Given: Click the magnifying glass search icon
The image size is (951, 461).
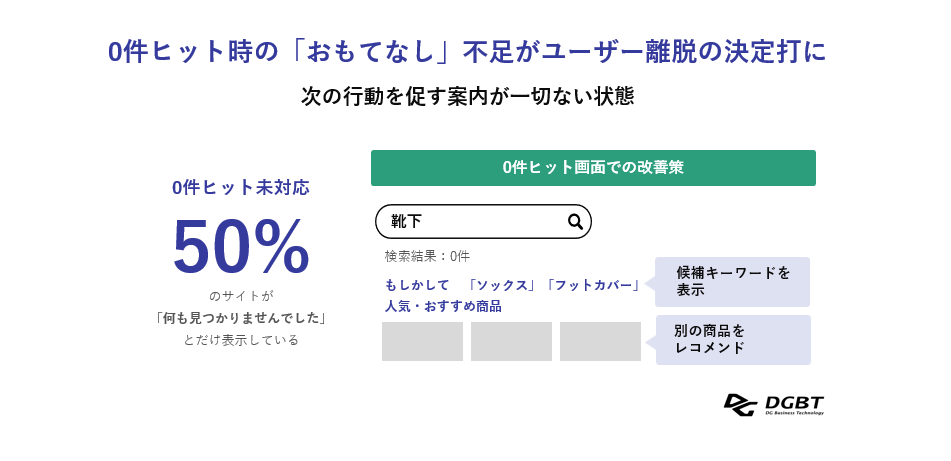Looking at the screenshot, I should point(575,221).
